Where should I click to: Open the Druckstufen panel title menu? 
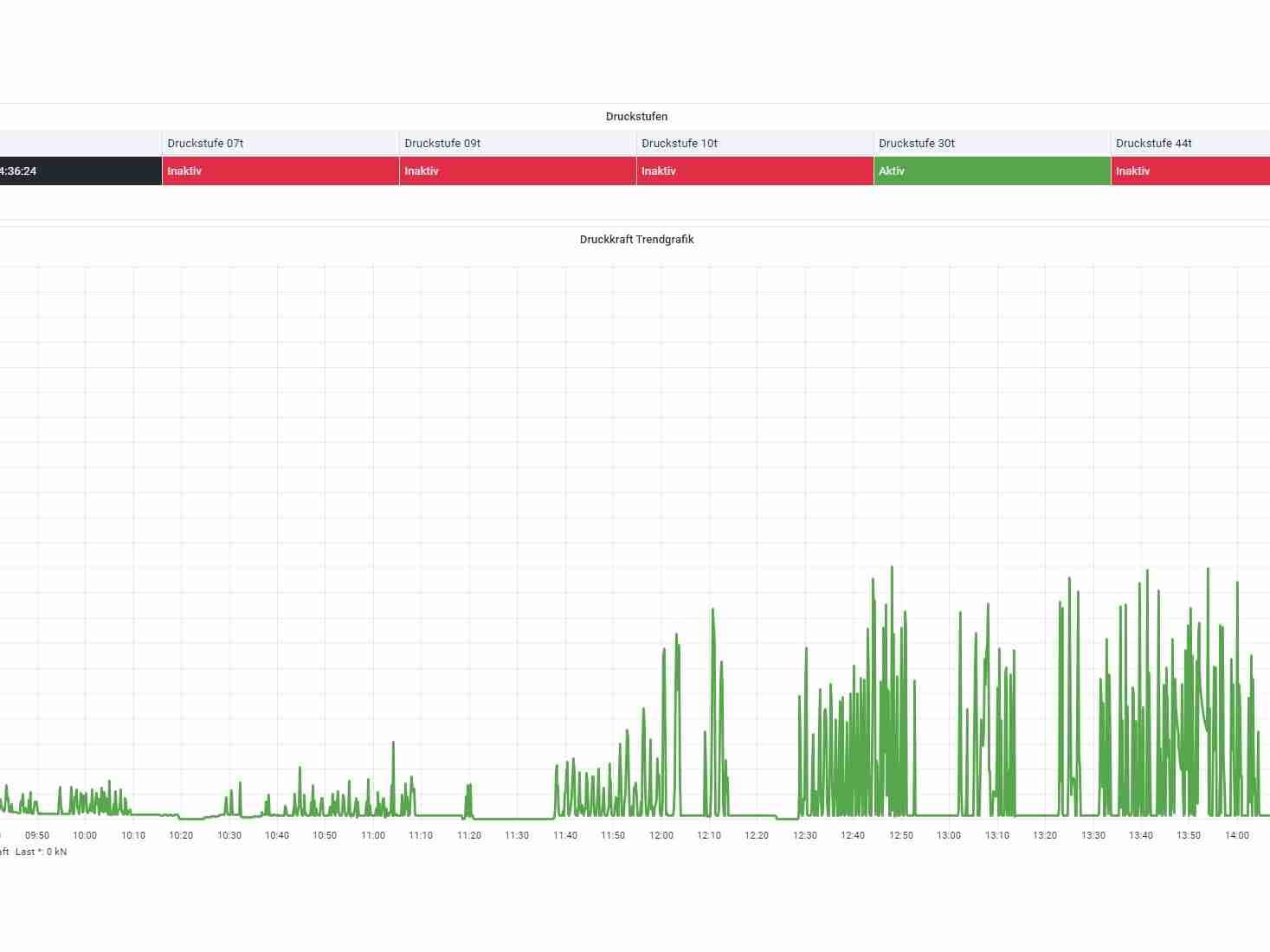(x=636, y=117)
